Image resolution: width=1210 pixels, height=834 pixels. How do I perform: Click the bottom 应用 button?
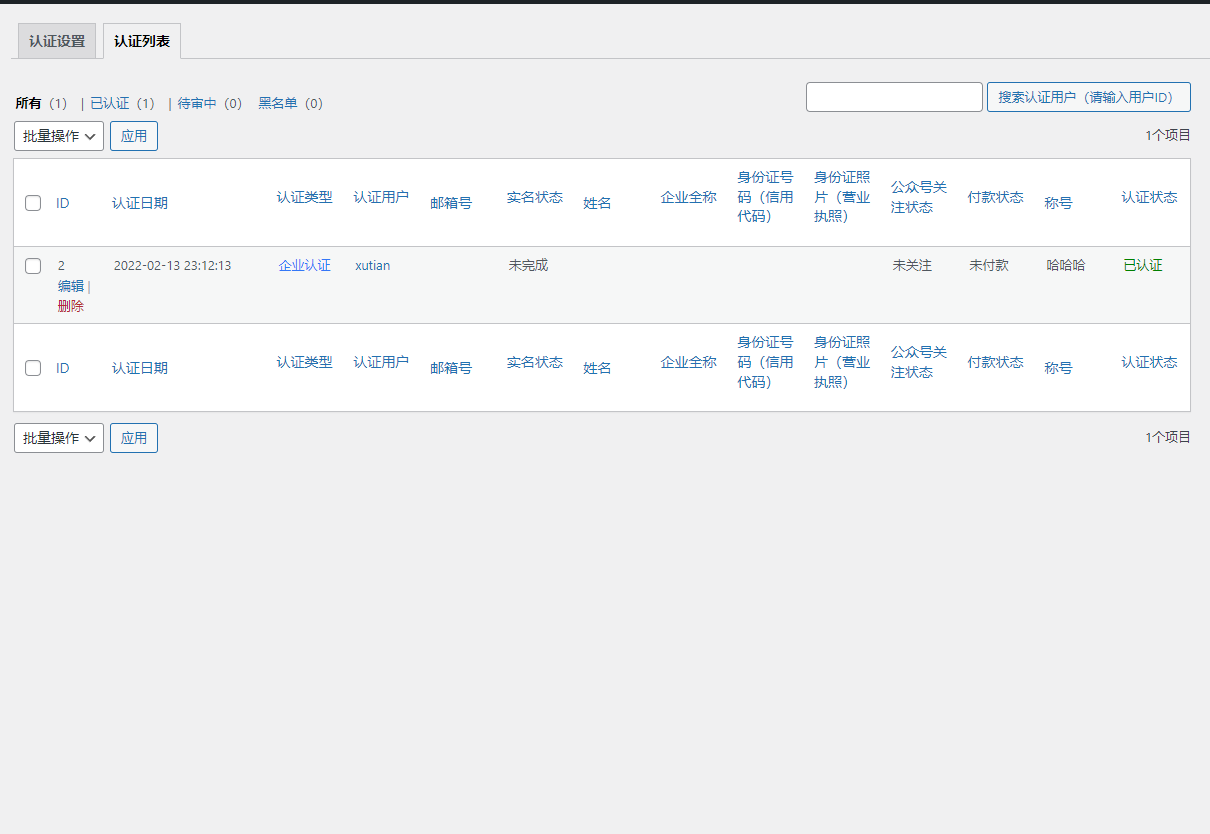[134, 438]
